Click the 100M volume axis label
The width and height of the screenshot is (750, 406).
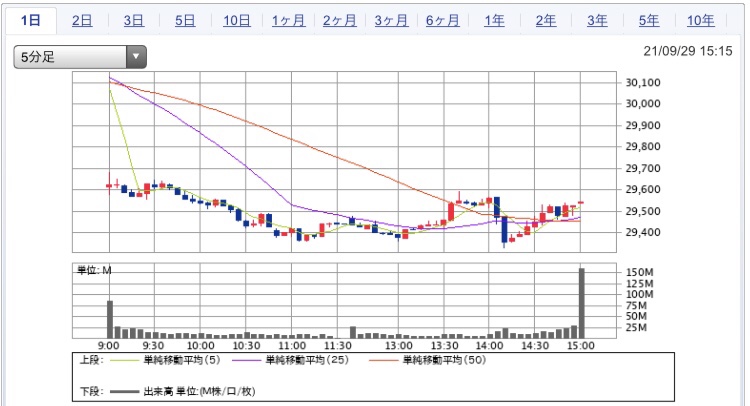pyautogui.click(x=640, y=295)
